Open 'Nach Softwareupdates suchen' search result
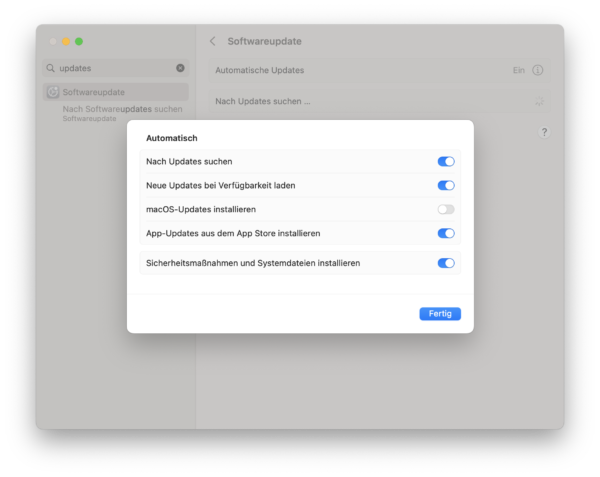The image size is (600, 477). coord(122,113)
